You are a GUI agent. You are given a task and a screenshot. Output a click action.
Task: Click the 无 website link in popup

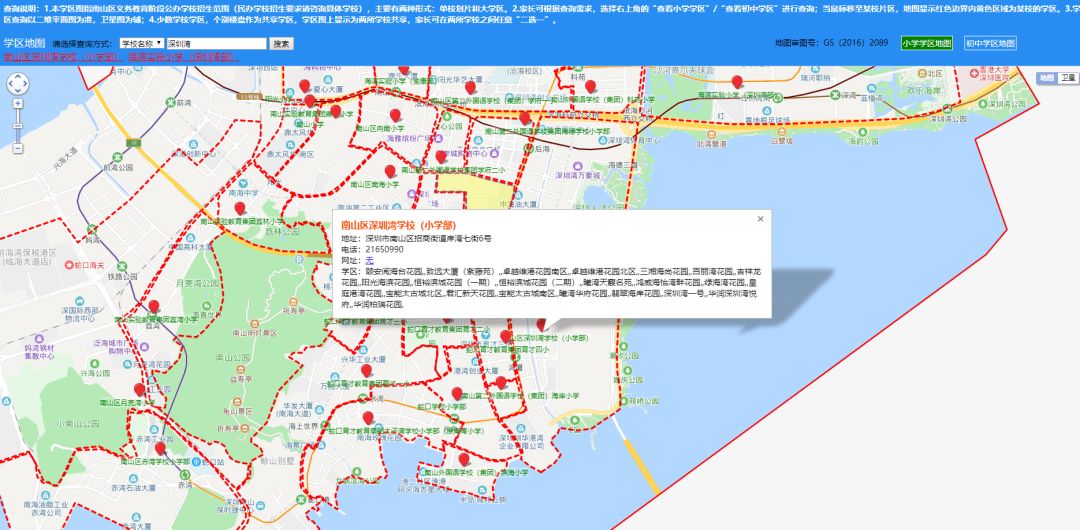[369, 259]
